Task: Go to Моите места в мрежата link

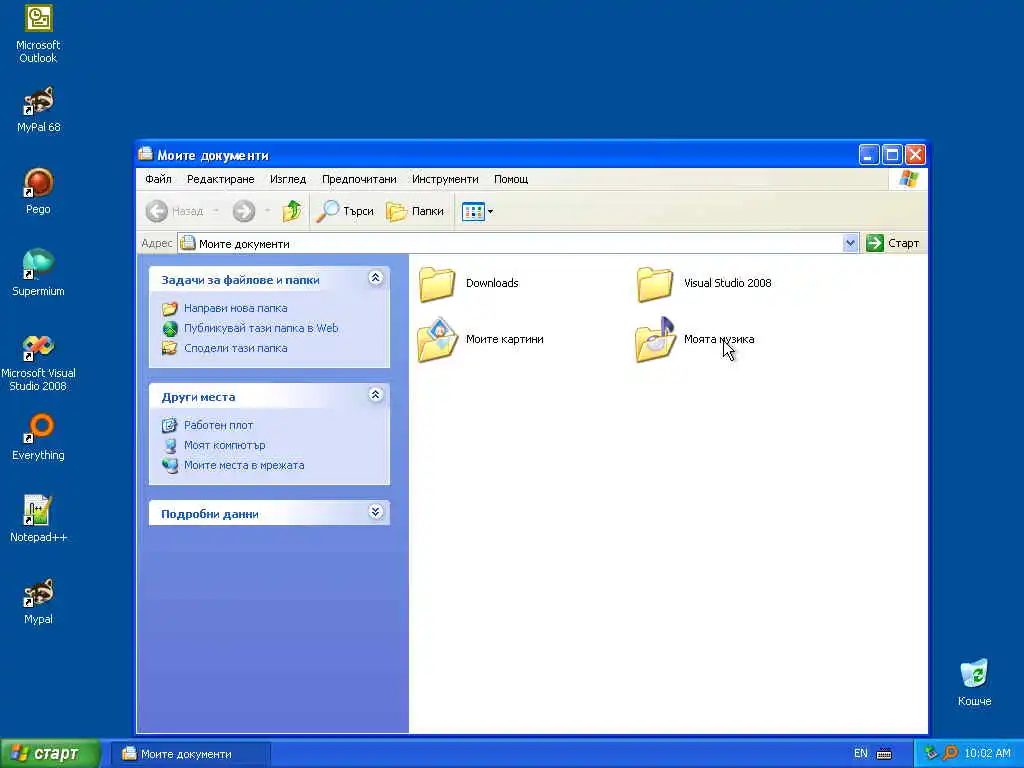Action: coord(244,466)
